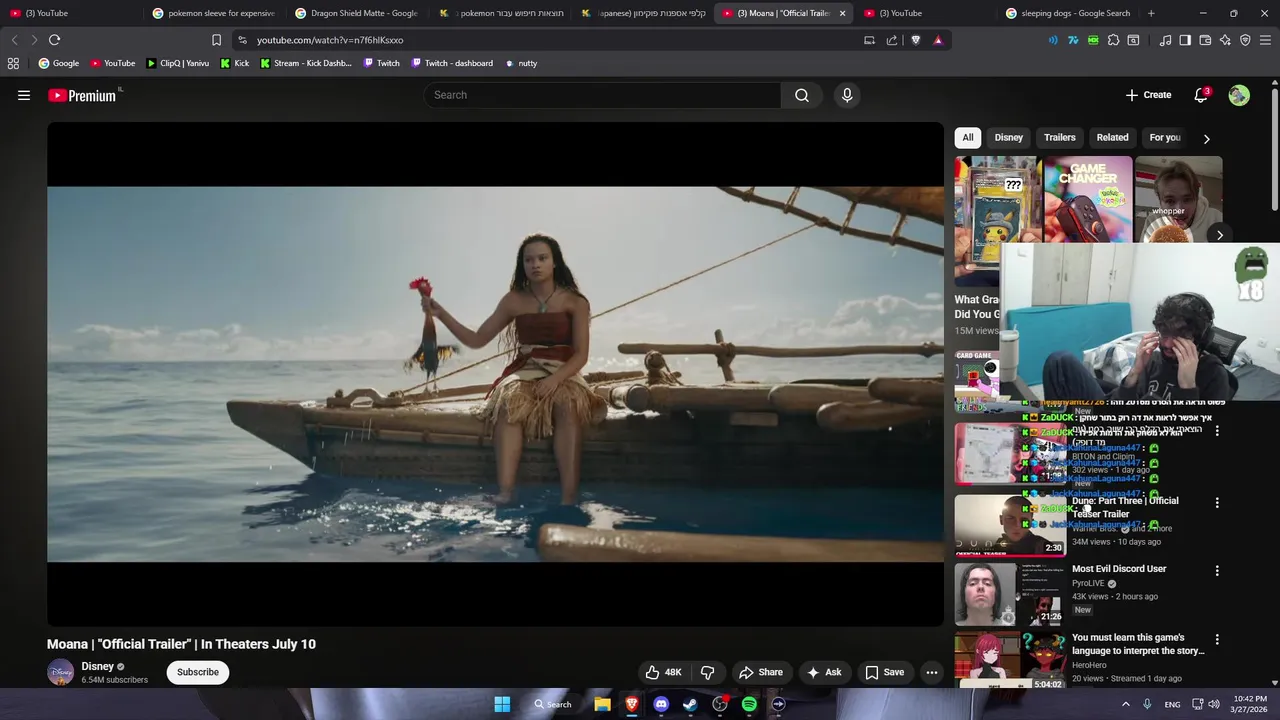Switch to the sleeping dogs Google Search tab
The height and width of the screenshot is (720, 1280).
(1067, 13)
